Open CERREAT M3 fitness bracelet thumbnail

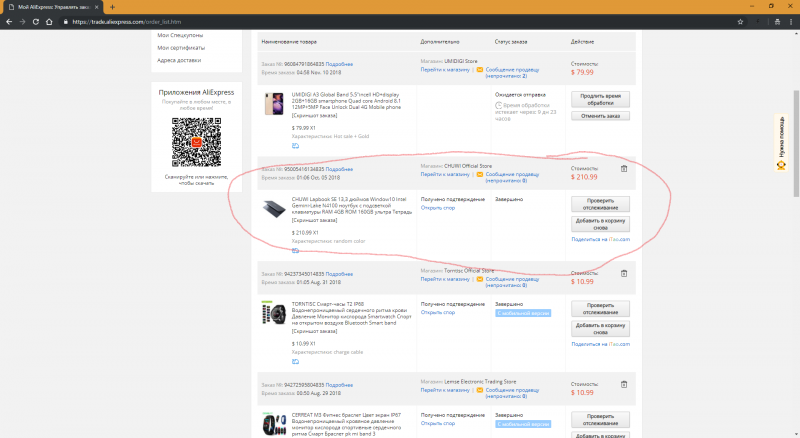click(274, 424)
